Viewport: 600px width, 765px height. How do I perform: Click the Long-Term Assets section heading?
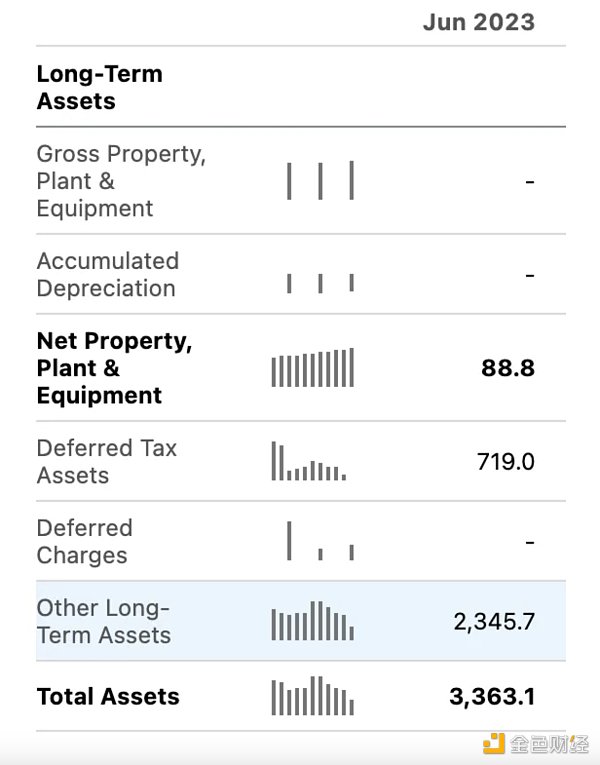coord(99,87)
